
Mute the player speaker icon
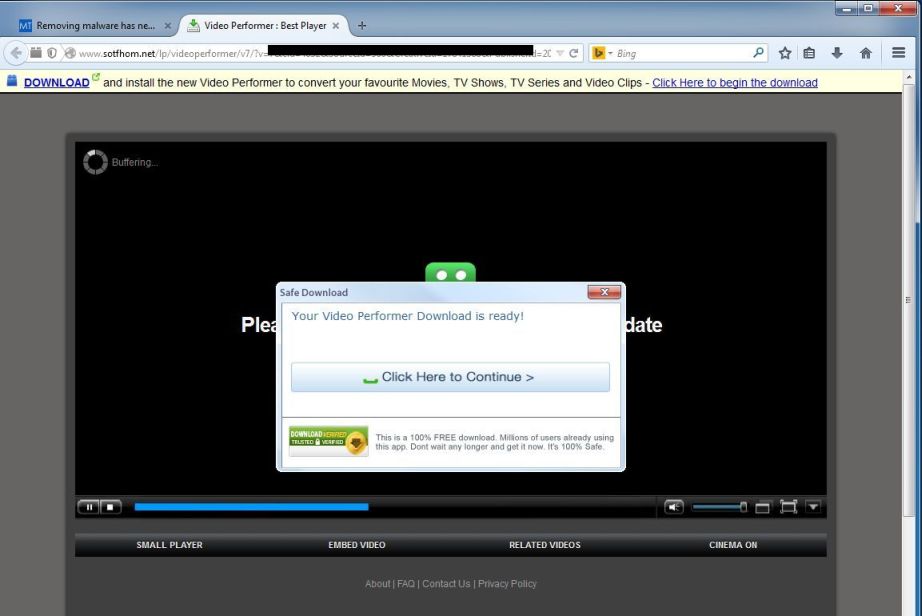click(674, 507)
